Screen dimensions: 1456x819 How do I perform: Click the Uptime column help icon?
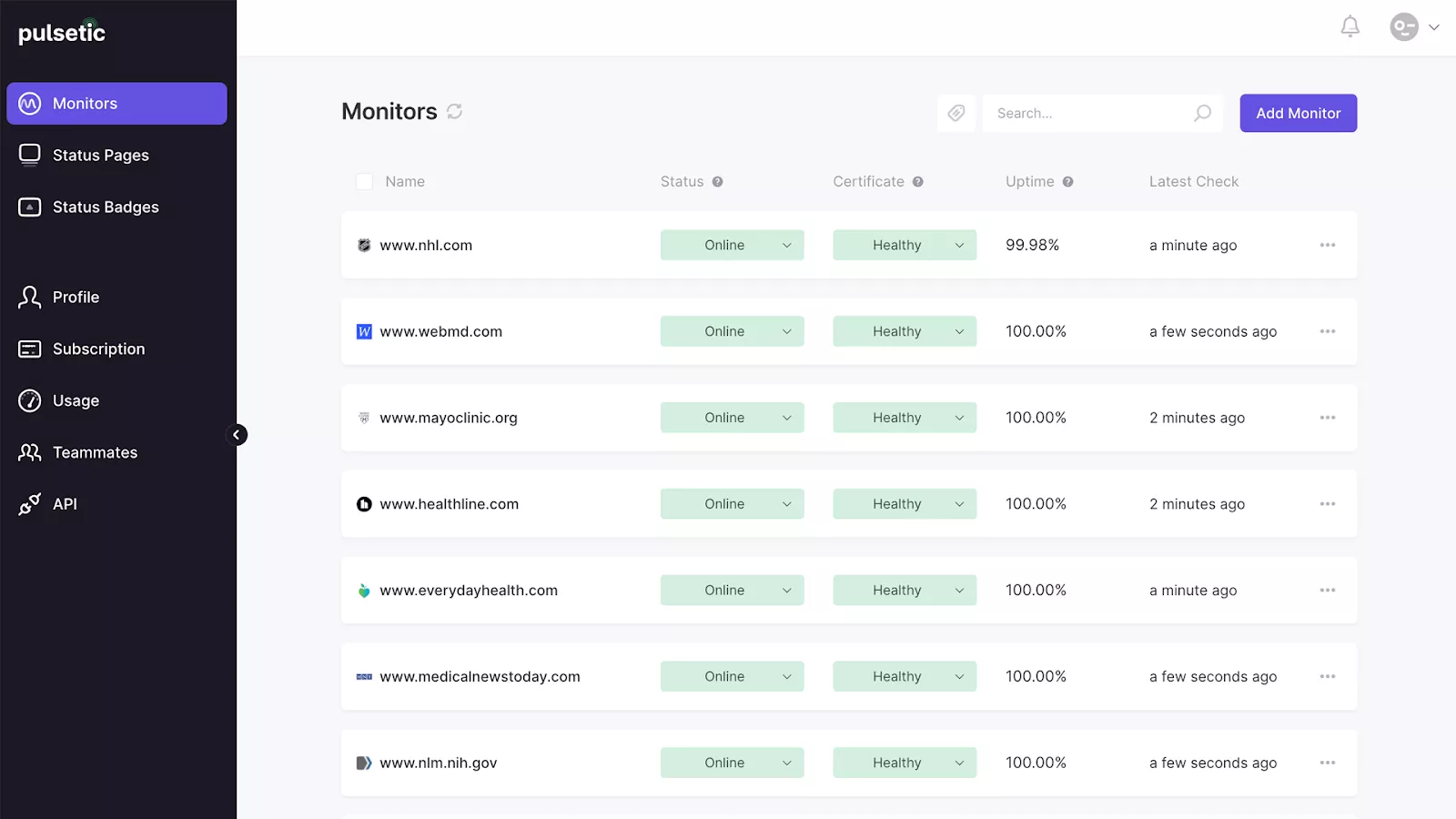pos(1067,182)
